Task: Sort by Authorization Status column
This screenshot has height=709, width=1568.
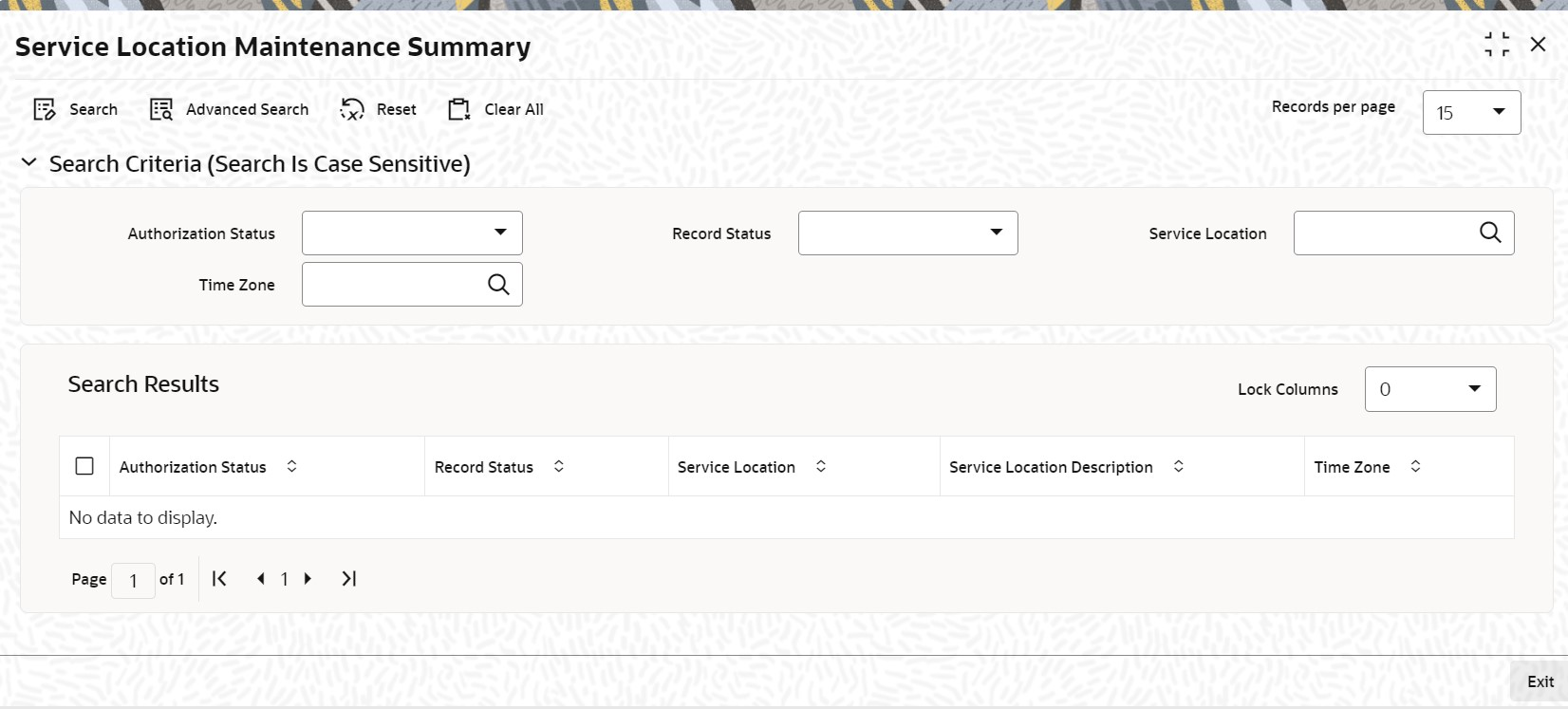Action: click(292, 466)
